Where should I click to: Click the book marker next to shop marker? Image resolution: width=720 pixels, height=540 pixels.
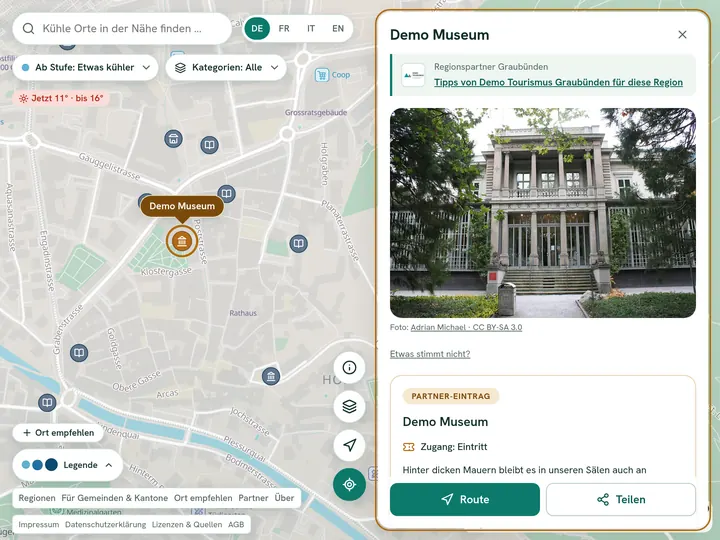(x=209, y=145)
